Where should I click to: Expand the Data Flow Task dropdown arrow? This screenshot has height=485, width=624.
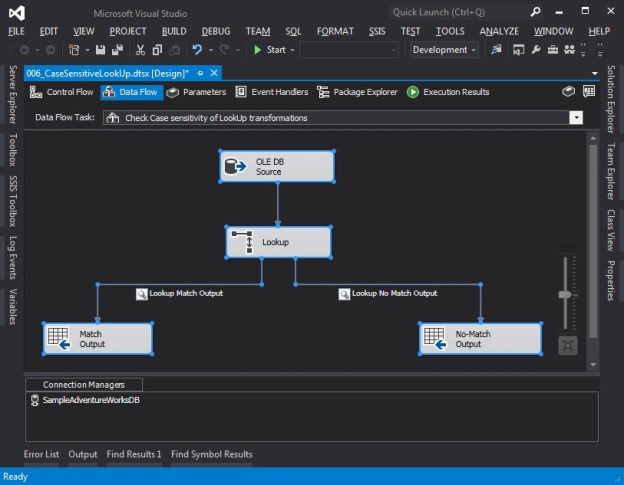point(576,117)
